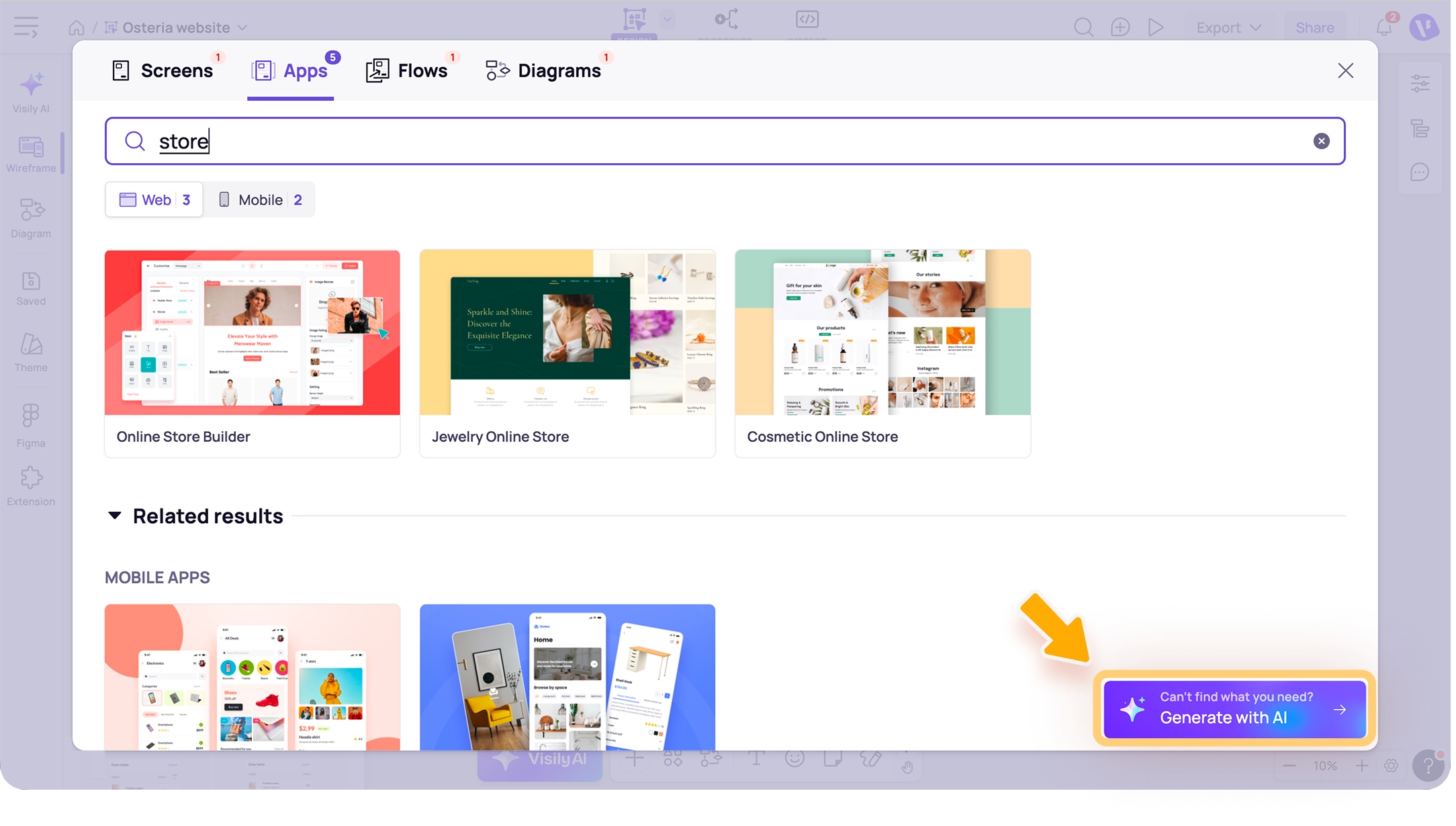Open canvas settings gear icon
This screenshot has height=826, width=1456.
pos(1391,766)
